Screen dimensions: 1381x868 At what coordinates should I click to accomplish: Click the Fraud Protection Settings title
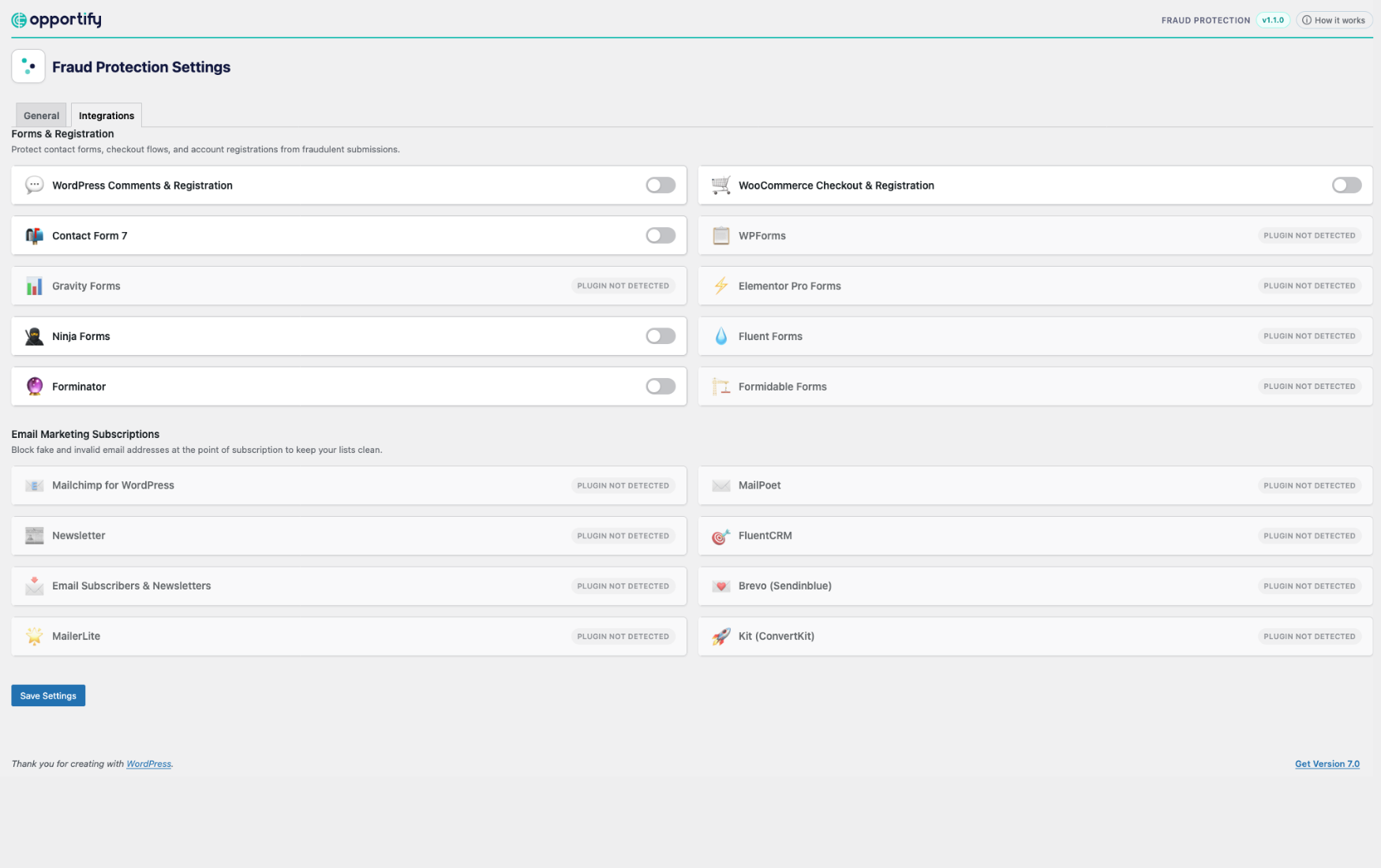tap(141, 67)
